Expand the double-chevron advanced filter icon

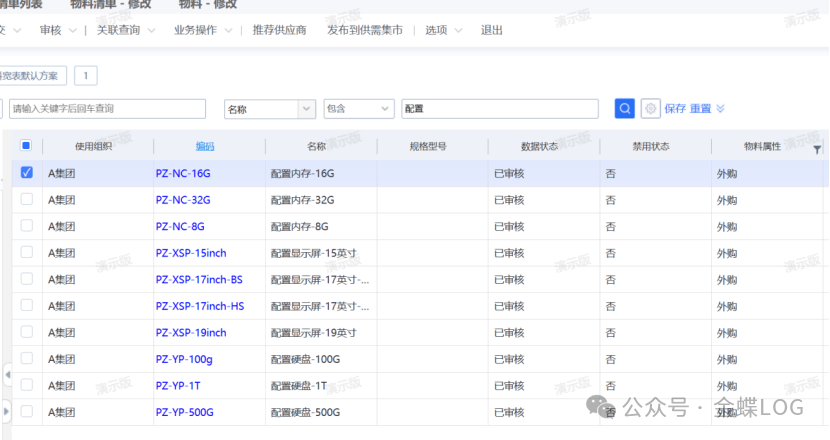pos(720,109)
